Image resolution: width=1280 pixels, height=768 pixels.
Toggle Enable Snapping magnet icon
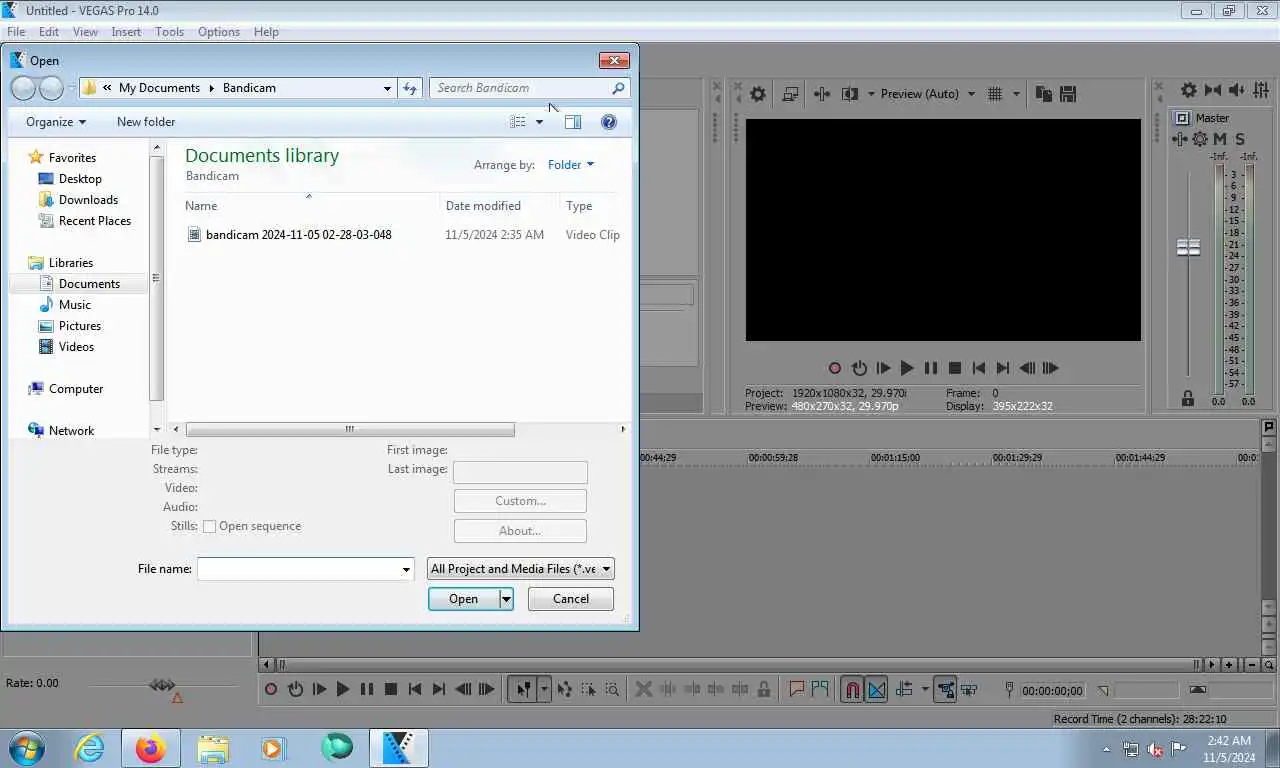pos(852,689)
